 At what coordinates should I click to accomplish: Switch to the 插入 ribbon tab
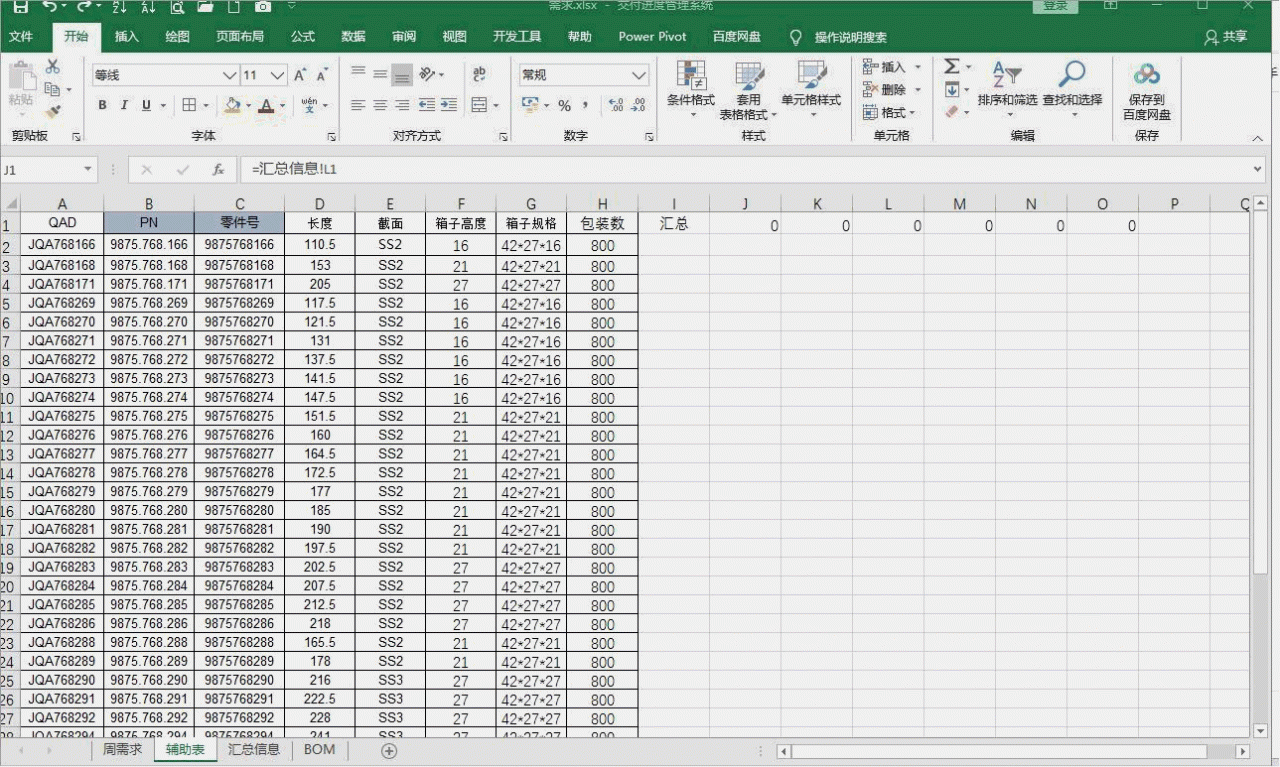[x=127, y=37]
